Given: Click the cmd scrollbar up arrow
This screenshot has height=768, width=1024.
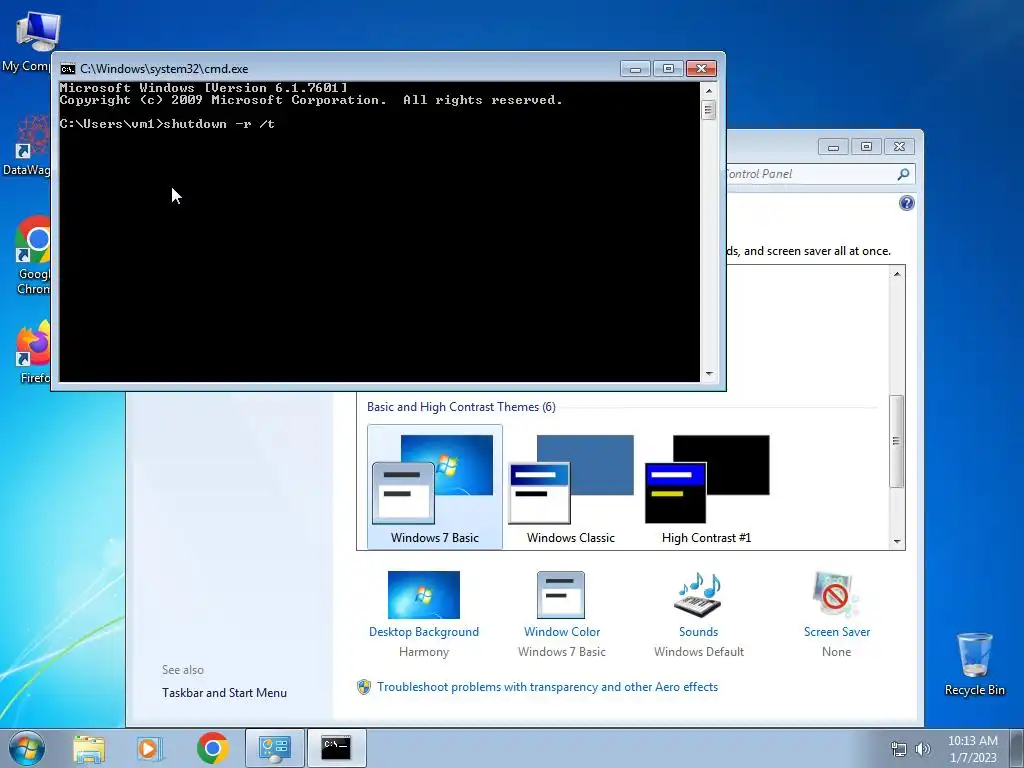Looking at the screenshot, I should [x=709, y=90].
